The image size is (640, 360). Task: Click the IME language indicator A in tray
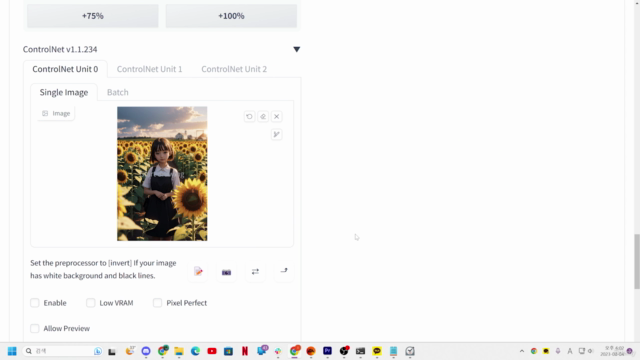[x=570, y=351]
